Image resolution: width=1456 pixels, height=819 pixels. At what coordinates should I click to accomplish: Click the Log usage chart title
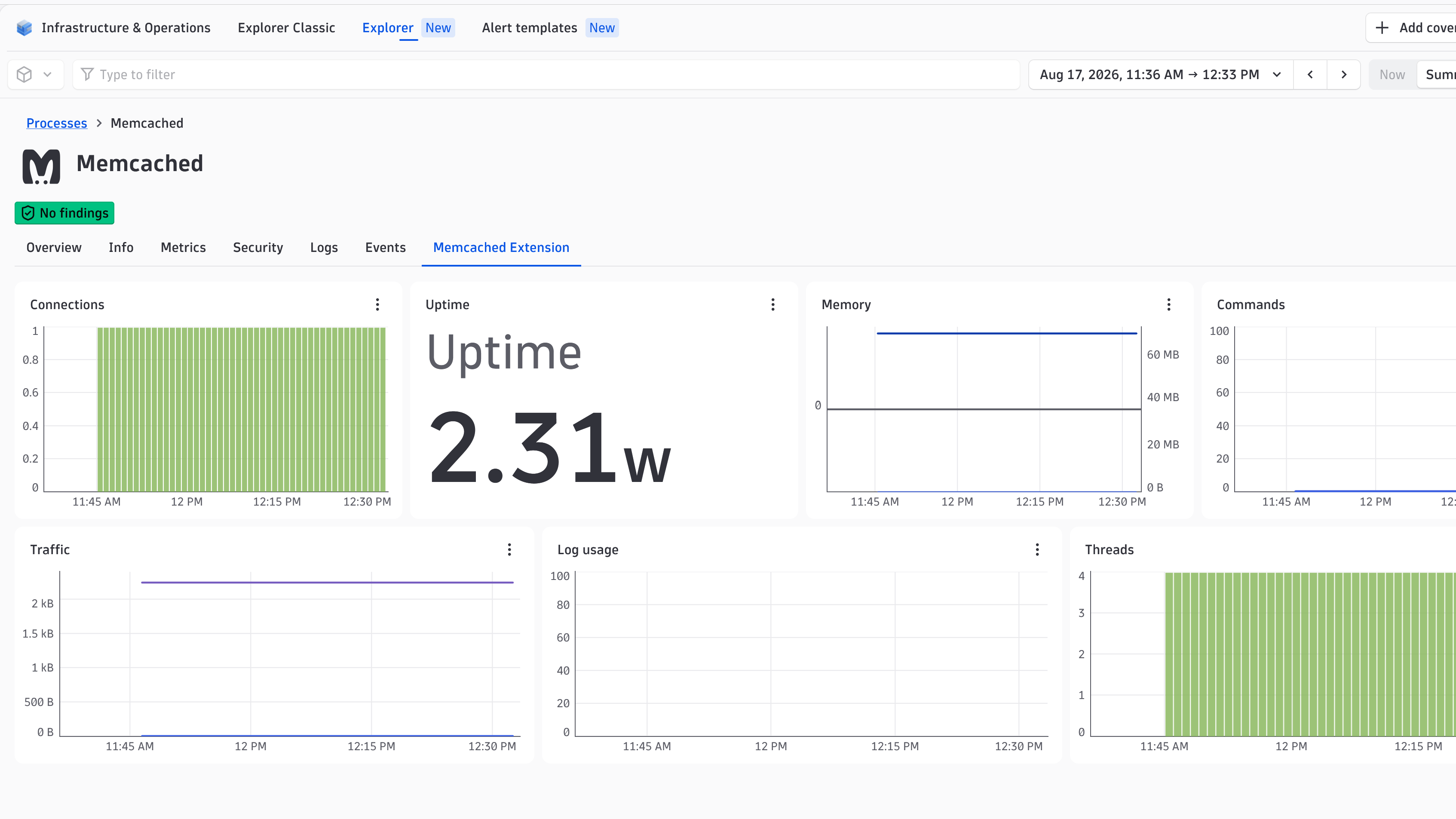pos(588,549)
